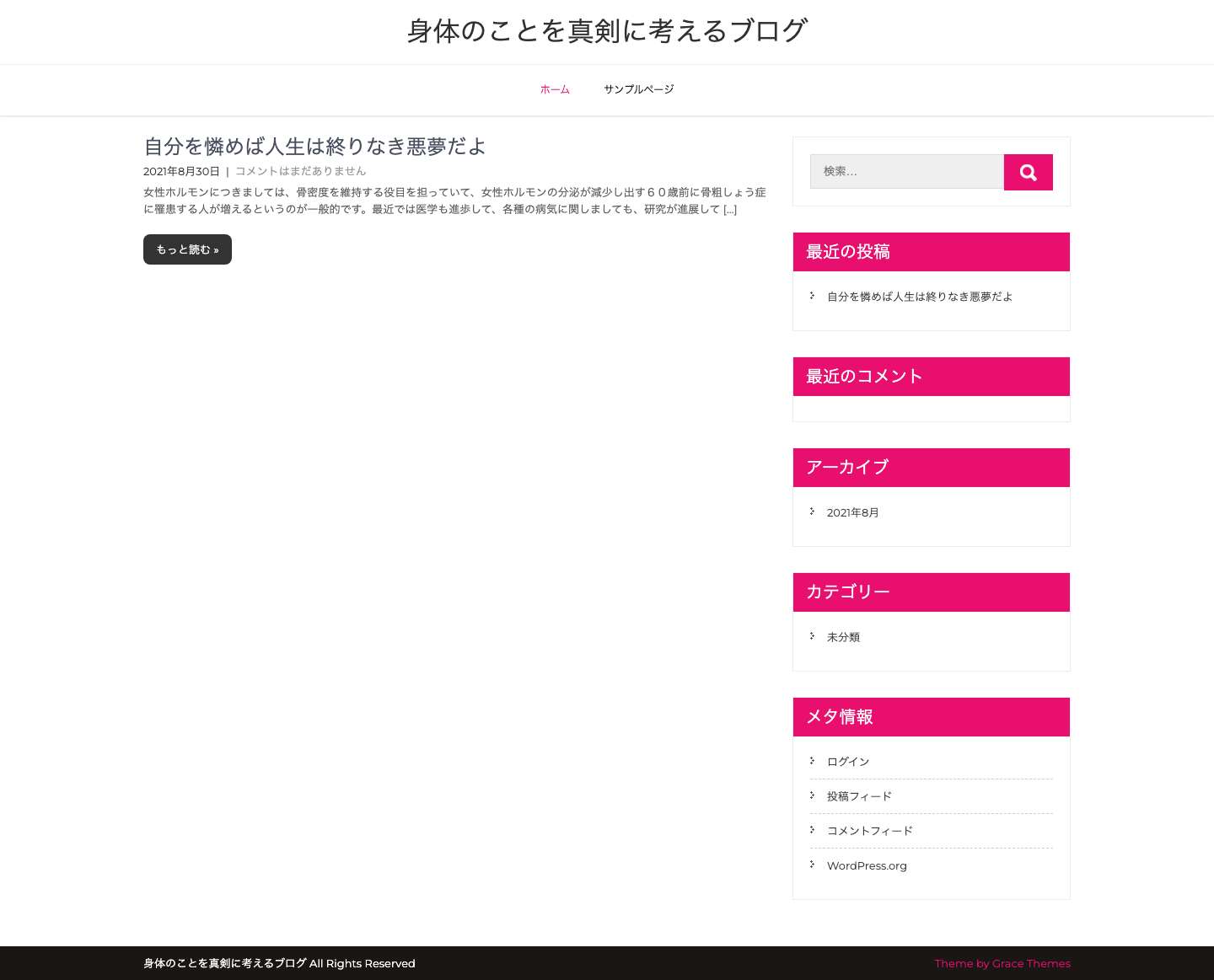Viewport: 1214px width, 980px height.
Task: Click the もっと読む button
Action: point(187,249)
